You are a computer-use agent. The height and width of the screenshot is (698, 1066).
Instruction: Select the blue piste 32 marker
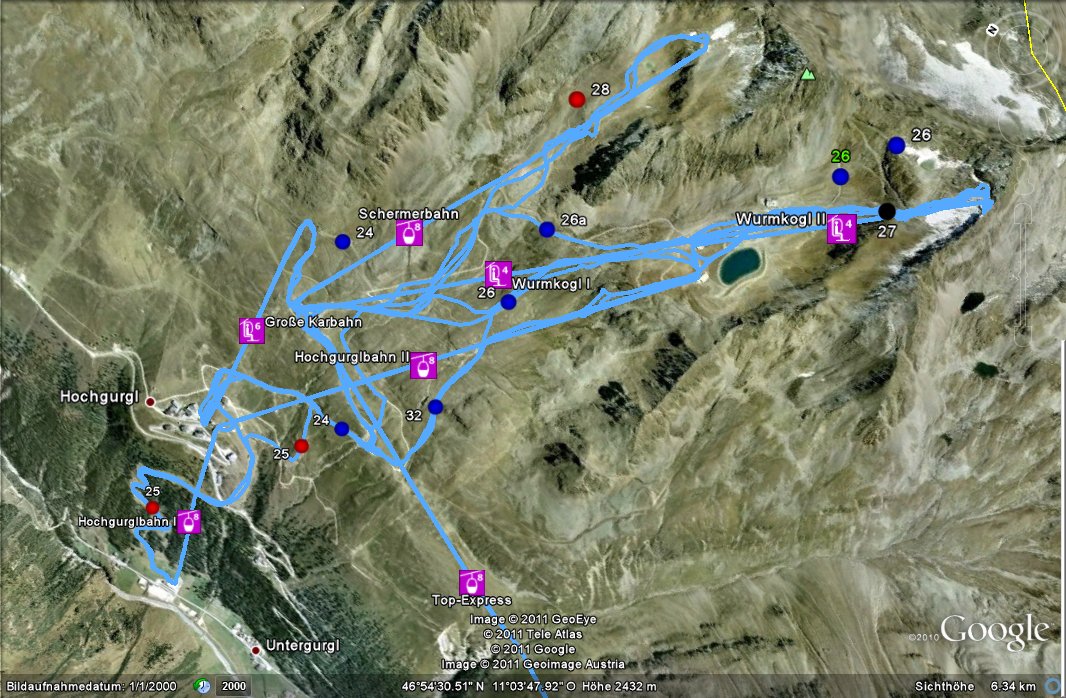(435, 407)
